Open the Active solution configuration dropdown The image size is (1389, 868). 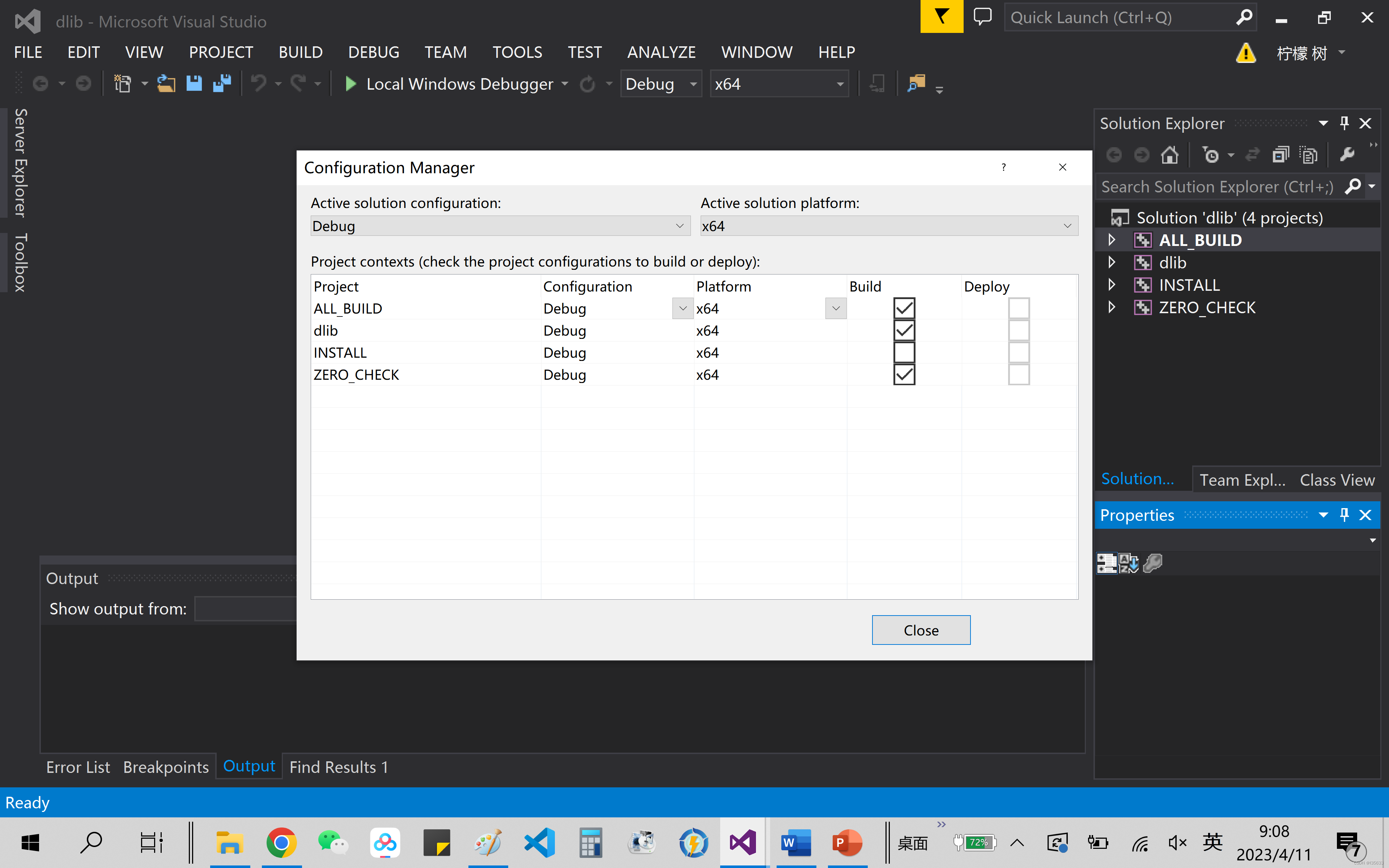tap(680, 226)
